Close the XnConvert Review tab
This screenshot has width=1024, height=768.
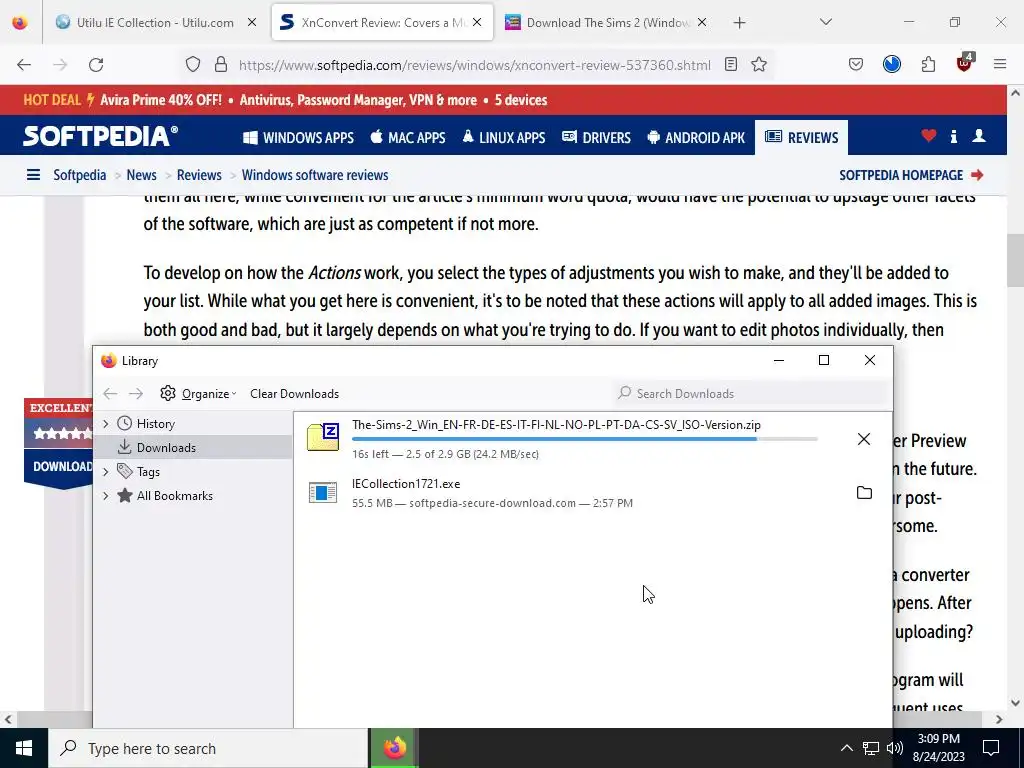477,23
